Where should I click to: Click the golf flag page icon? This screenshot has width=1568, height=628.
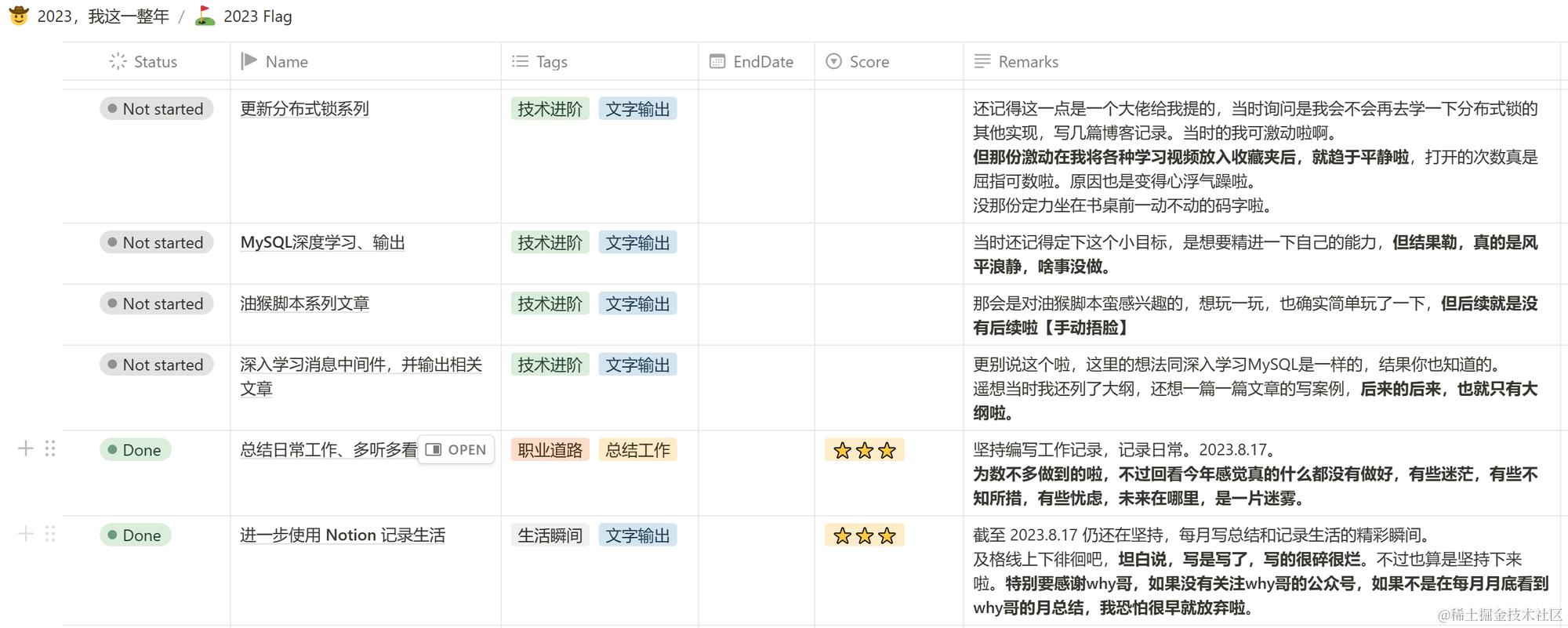coord(205,16)
